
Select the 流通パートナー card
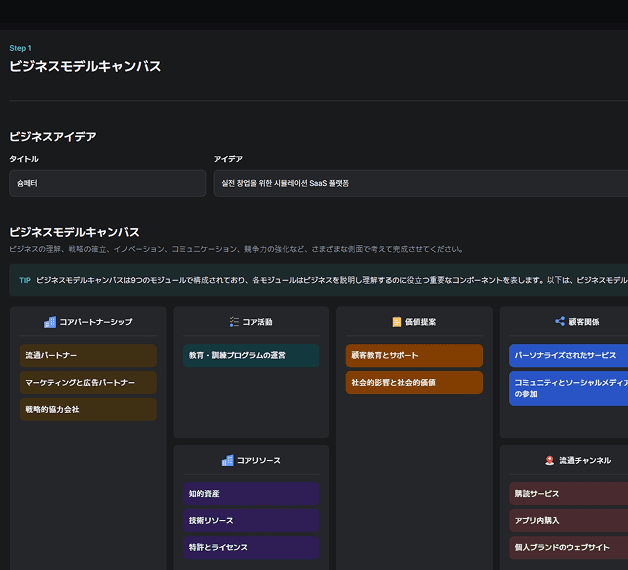coord(88,355)
